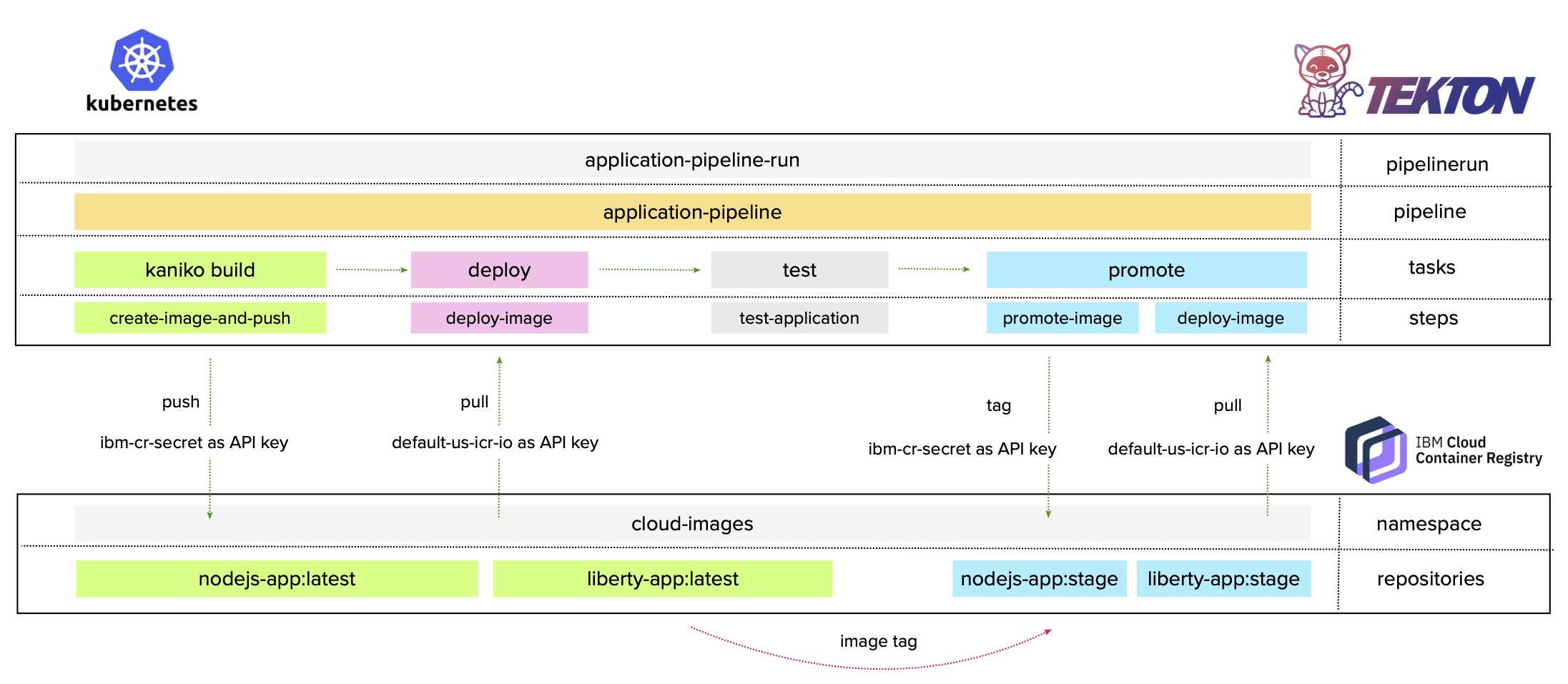The height and width of the screenshot is (684, 1568).
Task: Click the kubernetes wordmark text
Action: tap(142, 103)
